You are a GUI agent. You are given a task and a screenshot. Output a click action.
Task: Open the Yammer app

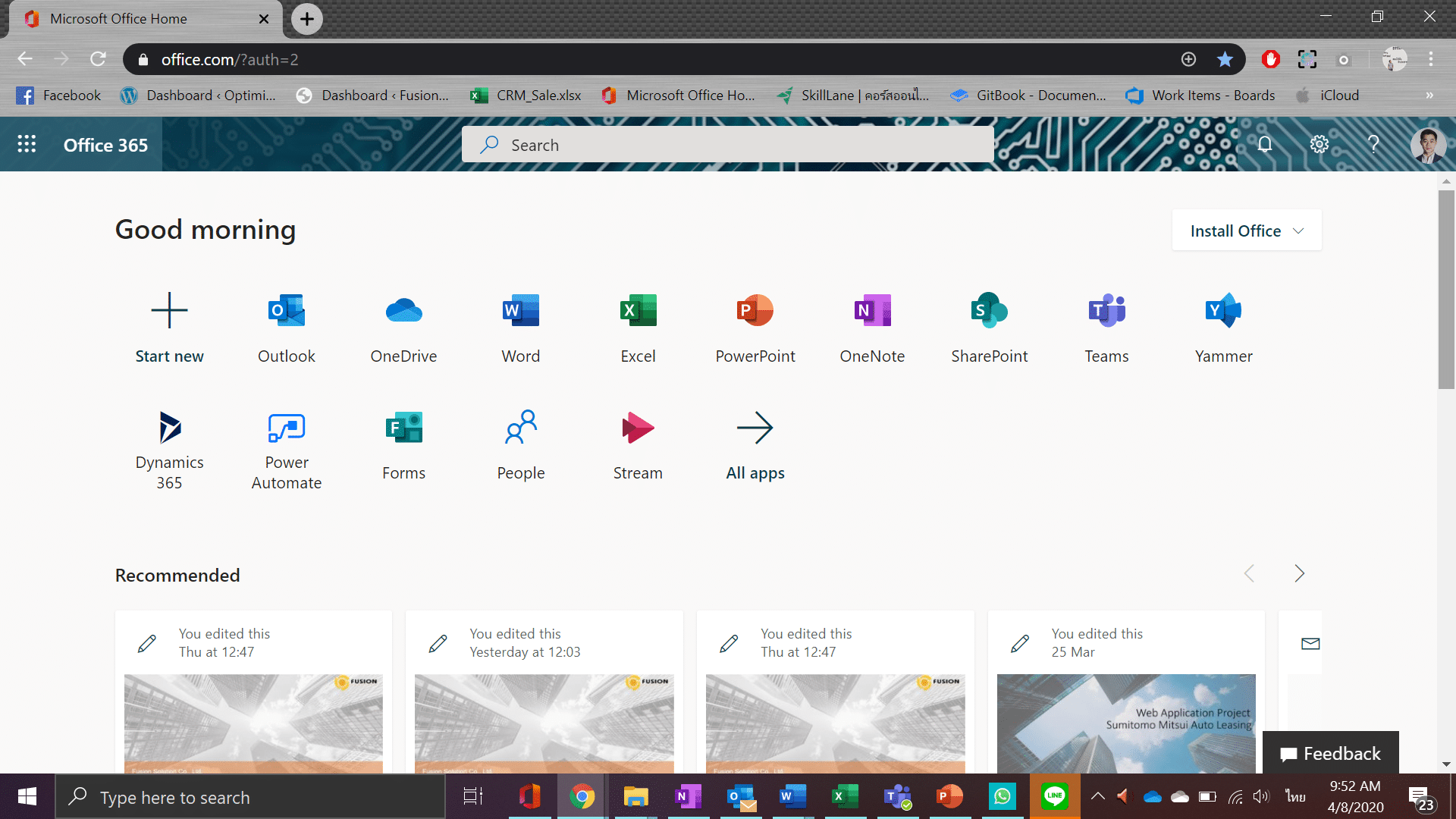point(1224,328)
